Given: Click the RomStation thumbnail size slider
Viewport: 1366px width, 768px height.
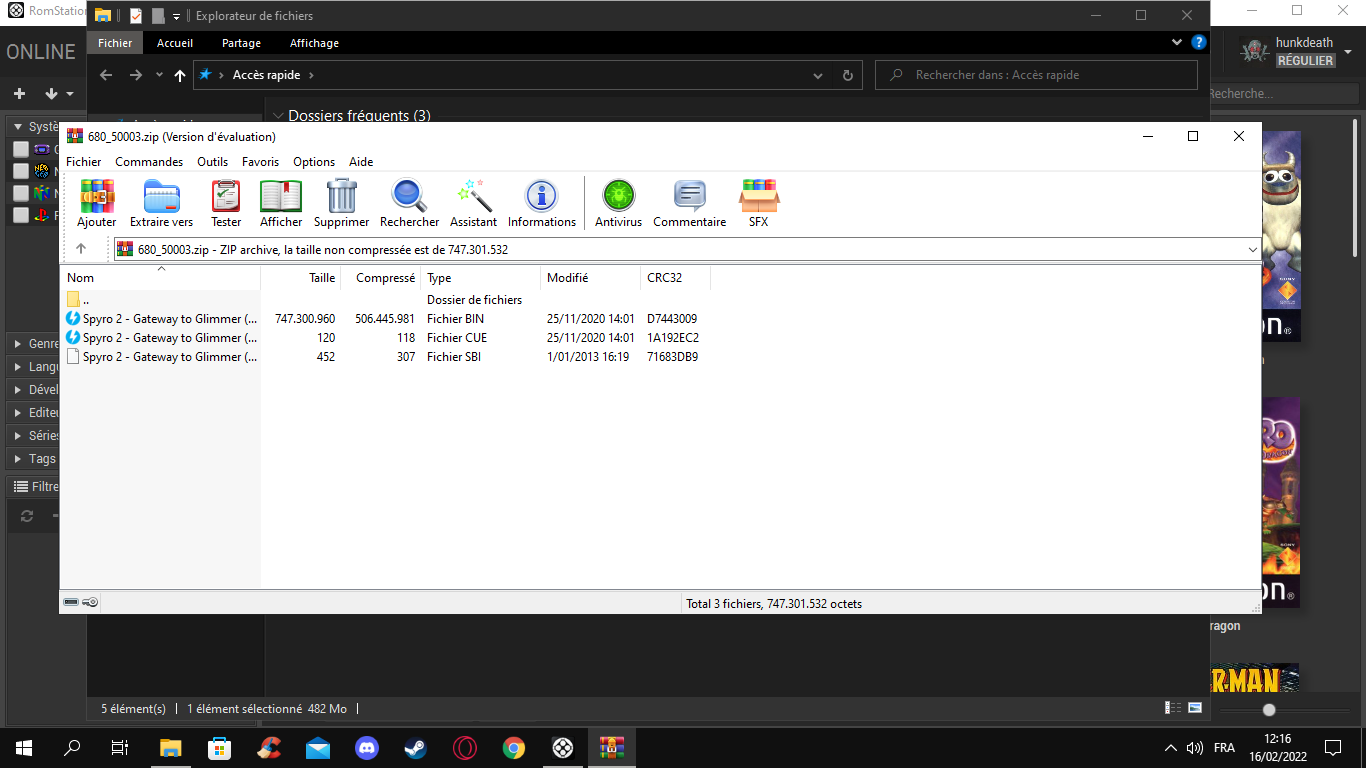Looking at the screenshot, I should 1269,710.
